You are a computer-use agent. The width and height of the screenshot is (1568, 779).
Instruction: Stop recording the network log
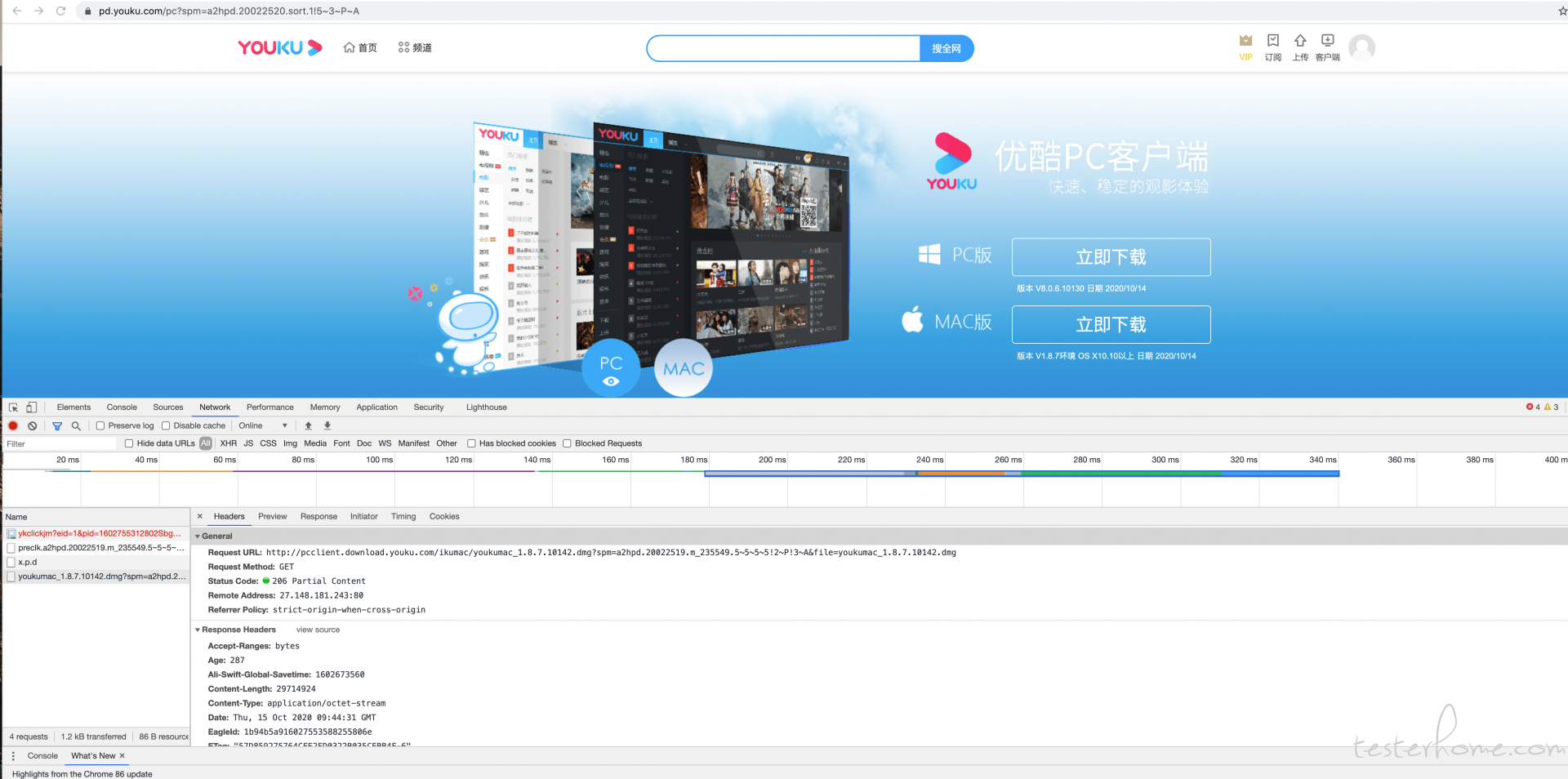(x=13, y=425)
